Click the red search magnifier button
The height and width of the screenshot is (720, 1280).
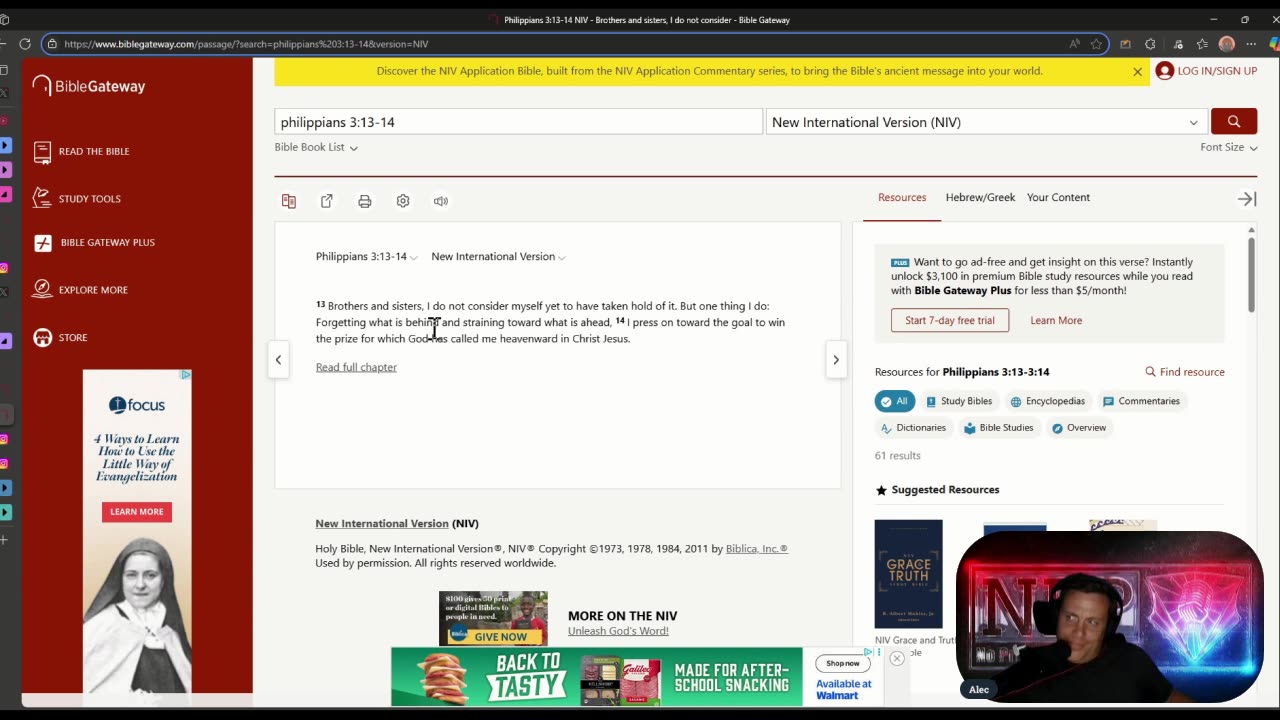(x=1233, y=122)
